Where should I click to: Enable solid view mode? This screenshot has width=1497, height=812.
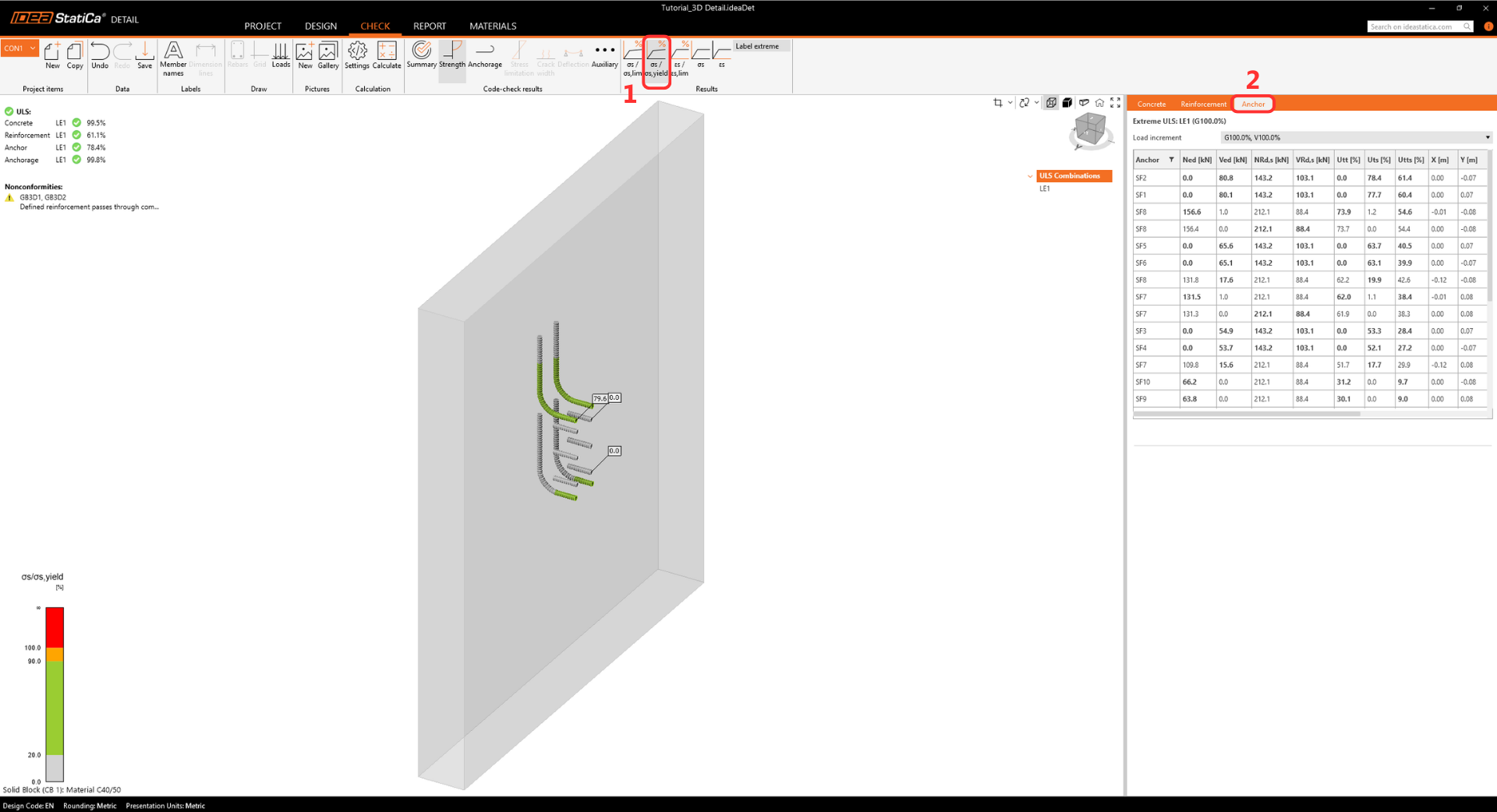tap(1067, 103)
